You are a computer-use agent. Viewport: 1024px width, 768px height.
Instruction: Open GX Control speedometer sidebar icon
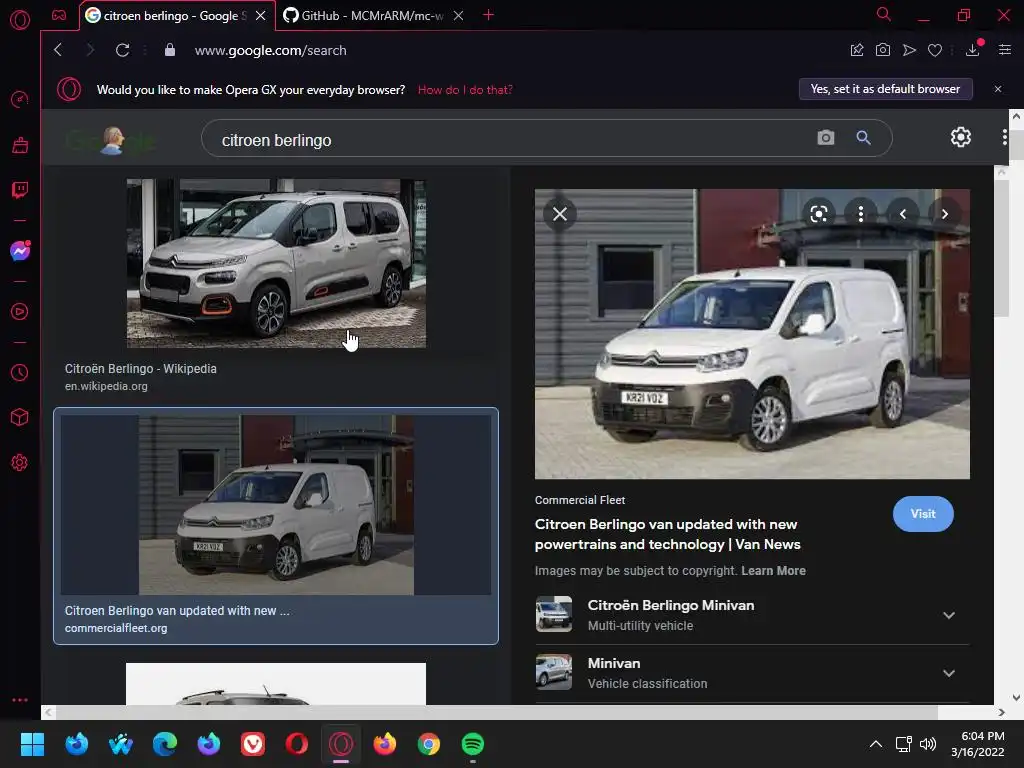point(20,99)
